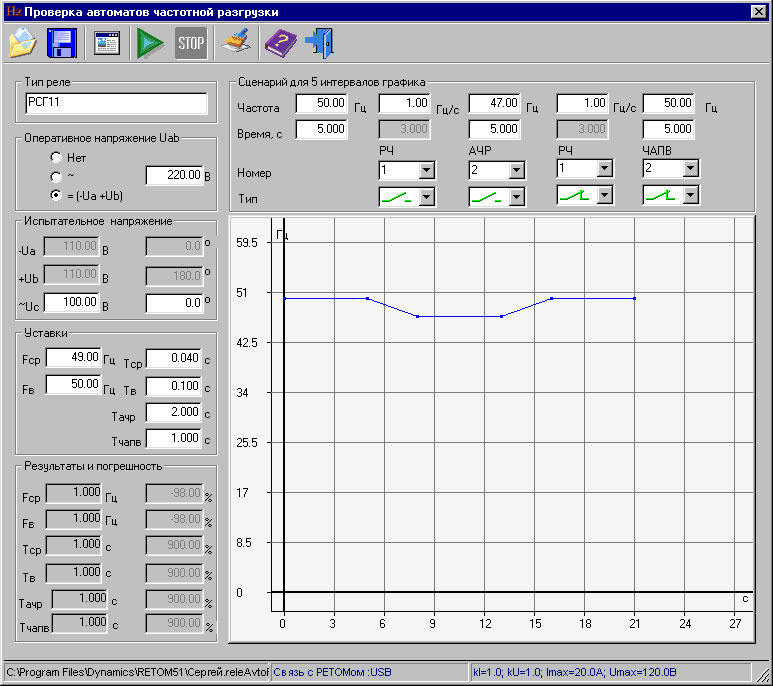Open the ЧАПВ number dropdown
Screen dimensions: 773x686
click(x=690, y=170)
